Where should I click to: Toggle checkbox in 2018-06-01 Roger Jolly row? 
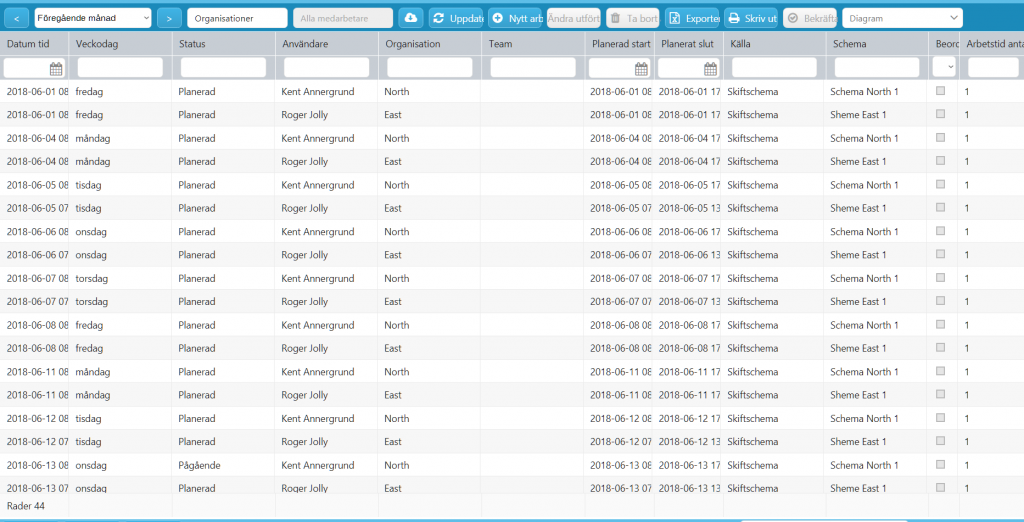pyautogui.click(x=940, y=114)
